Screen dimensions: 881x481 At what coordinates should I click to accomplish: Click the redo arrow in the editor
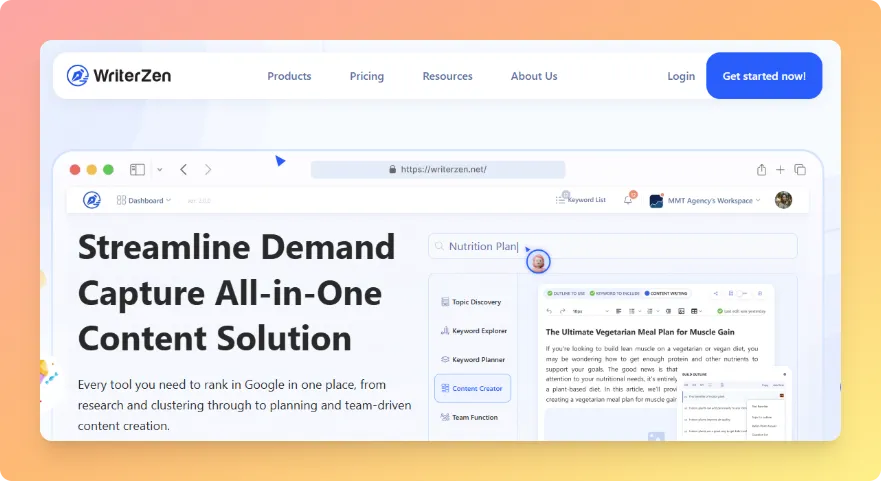pos(562,311)
